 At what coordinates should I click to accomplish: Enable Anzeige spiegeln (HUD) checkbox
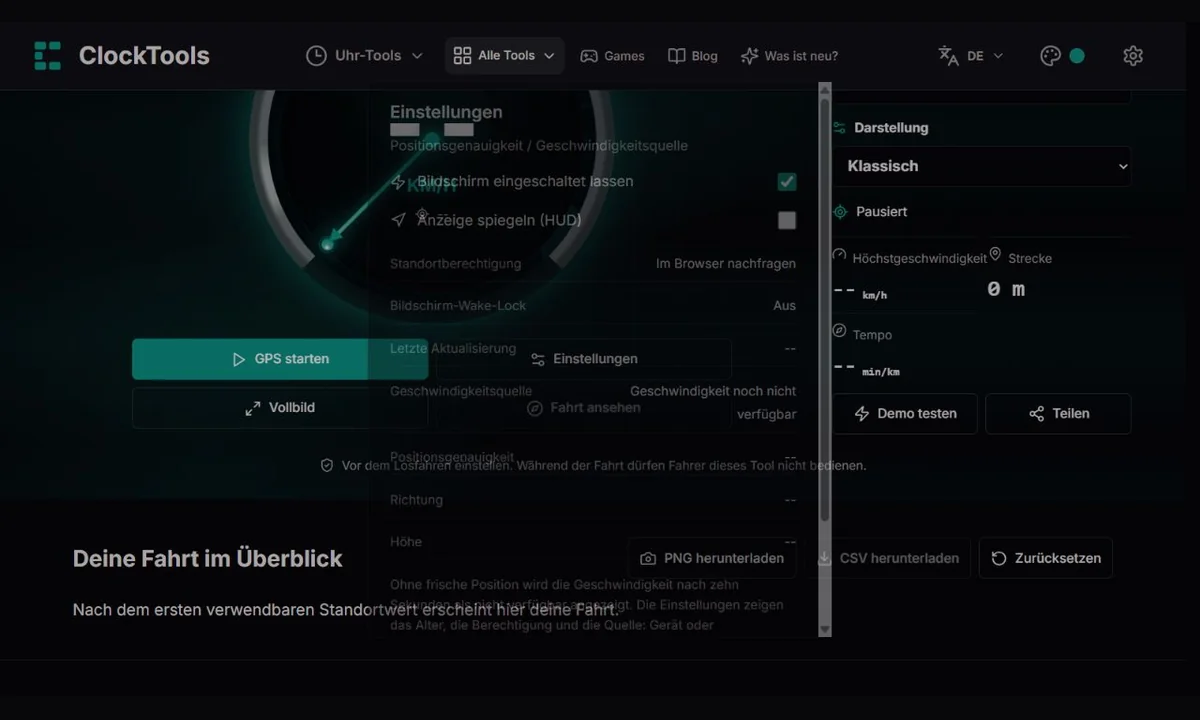coord(787,220)
